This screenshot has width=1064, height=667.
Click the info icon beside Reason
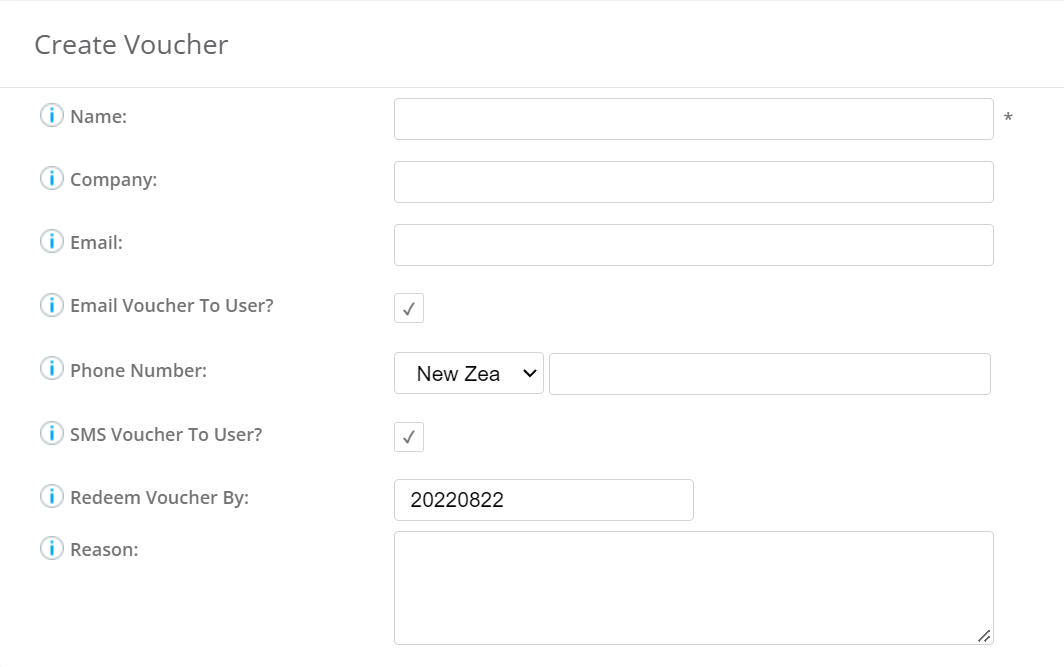pyautogui.click(x=51, y=548)
